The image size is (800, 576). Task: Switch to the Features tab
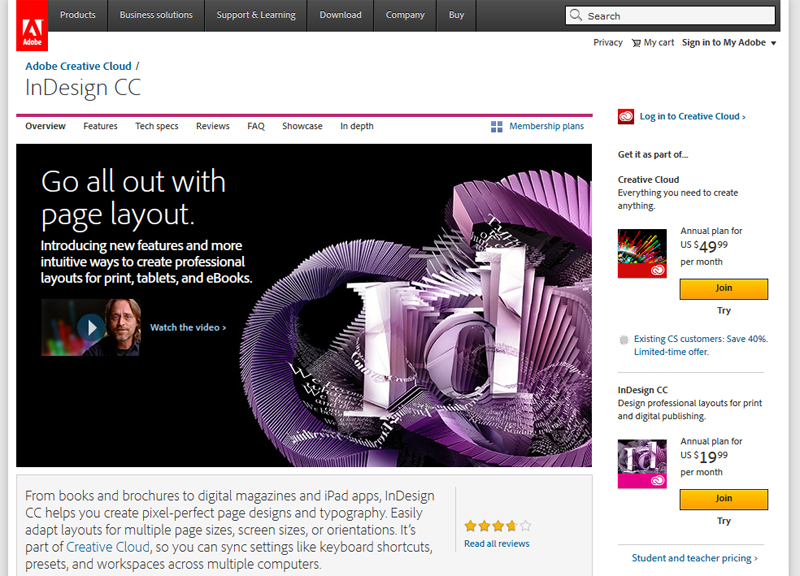pos(100,127)
